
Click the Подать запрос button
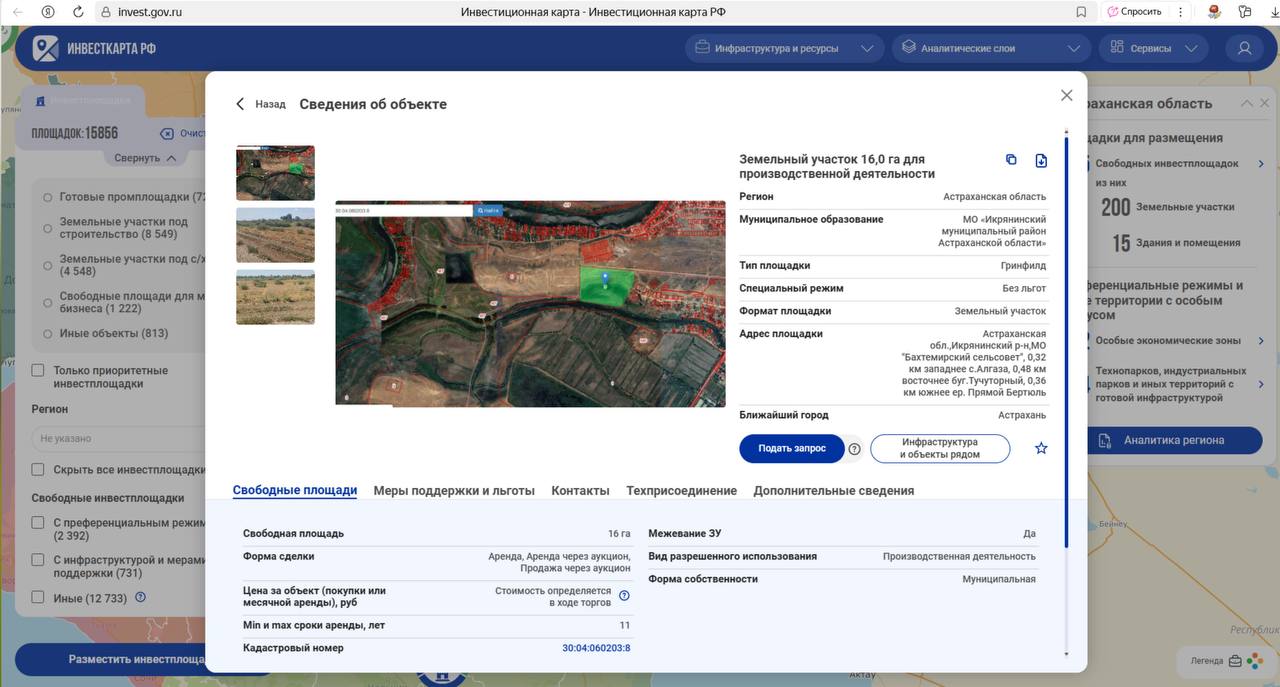point(792,449)
